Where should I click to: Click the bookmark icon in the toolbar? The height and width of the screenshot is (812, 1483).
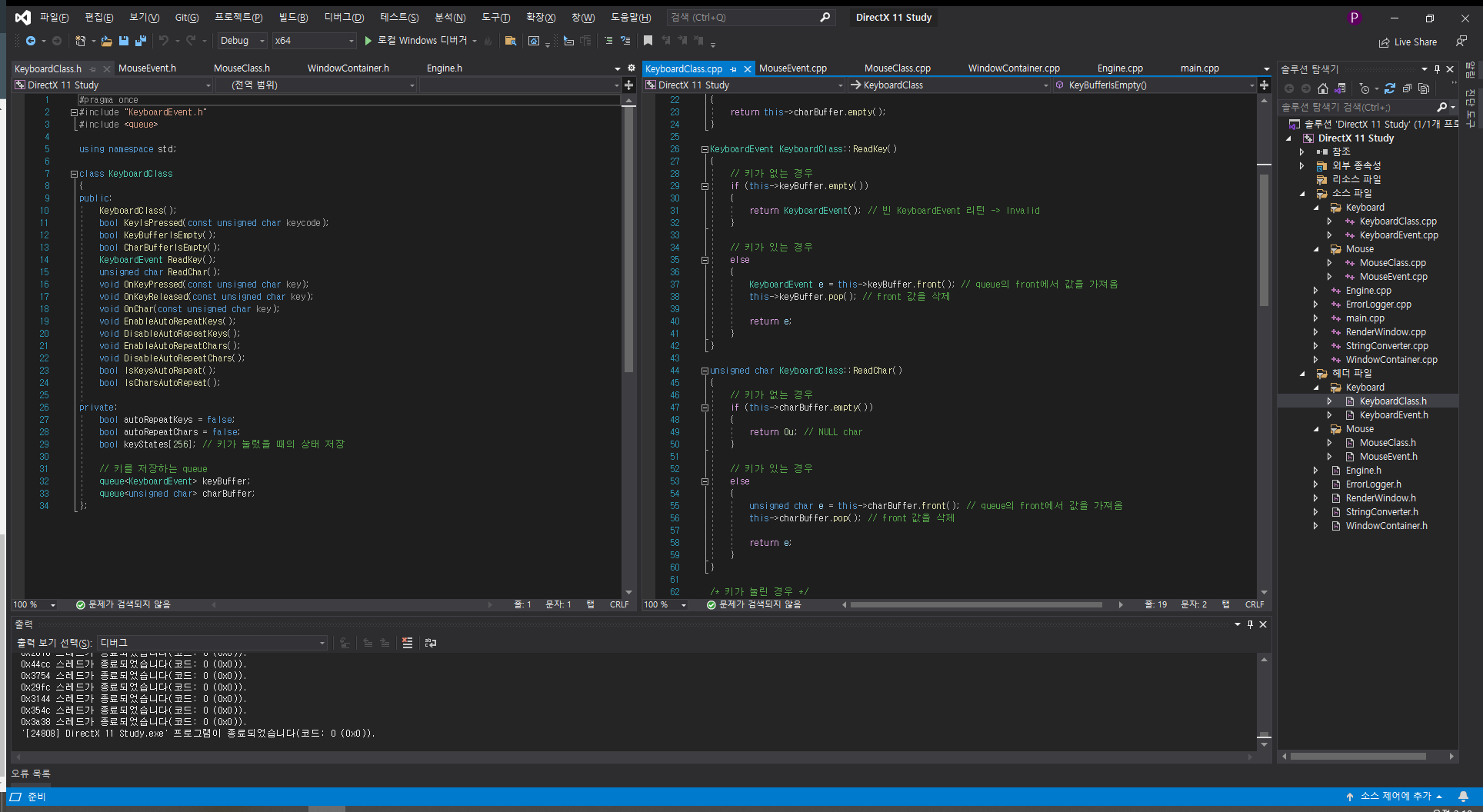(648, 41)
